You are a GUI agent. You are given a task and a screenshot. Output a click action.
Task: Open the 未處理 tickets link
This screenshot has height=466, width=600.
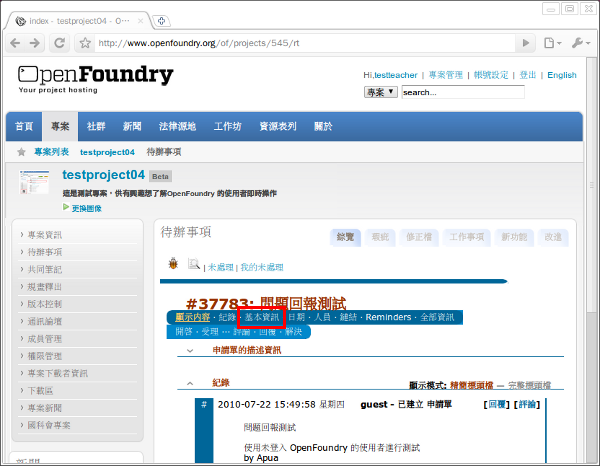click(220, 267)
